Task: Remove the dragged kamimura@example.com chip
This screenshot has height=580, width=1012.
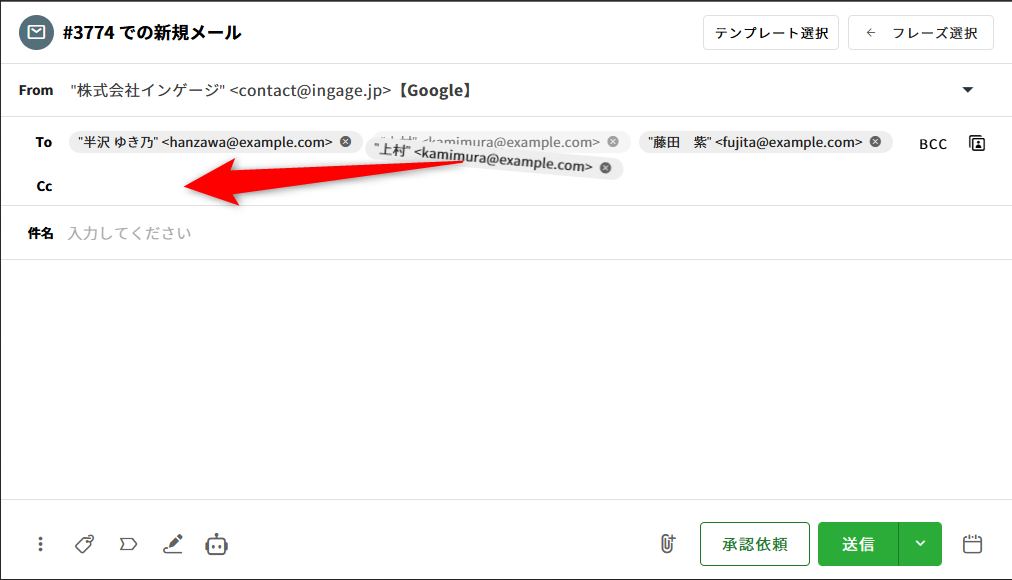Action: pos(605,168)
